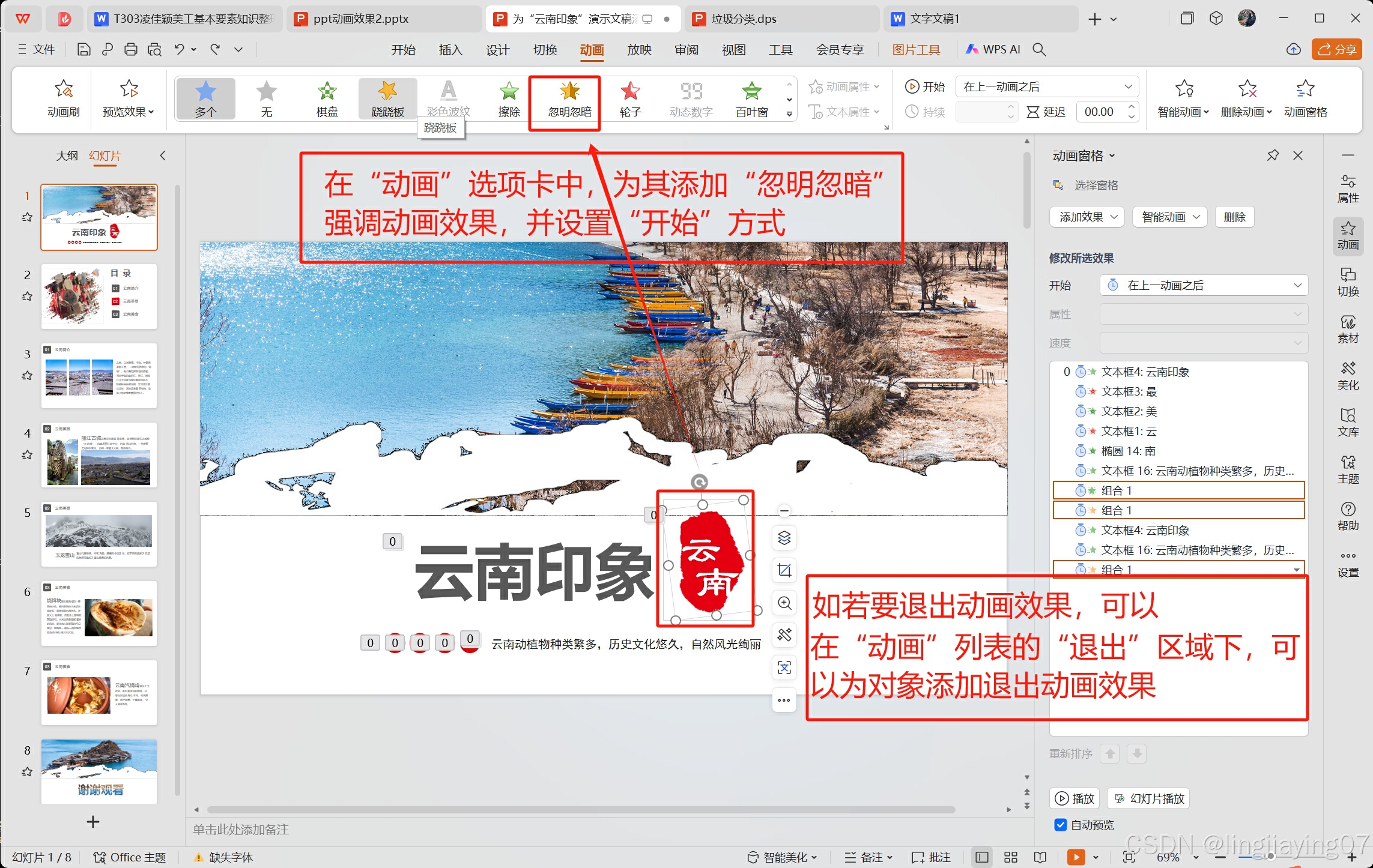Expand the animation effects gallery

click(x=789, y=113)
